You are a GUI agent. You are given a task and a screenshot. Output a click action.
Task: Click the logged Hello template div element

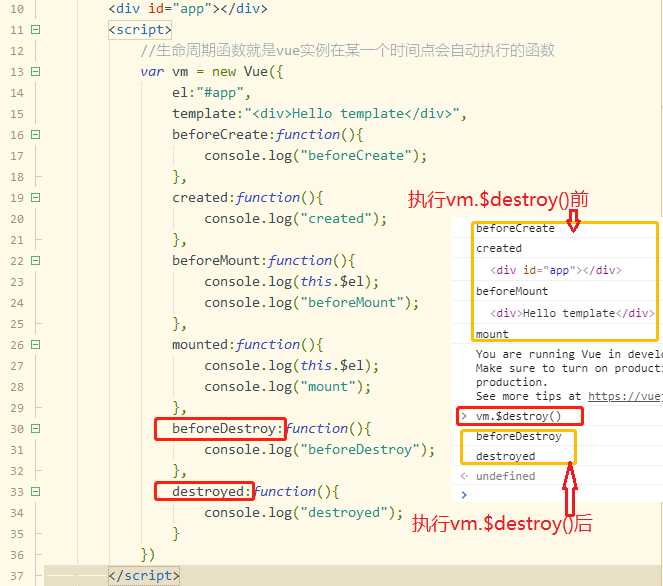point(573,313)
